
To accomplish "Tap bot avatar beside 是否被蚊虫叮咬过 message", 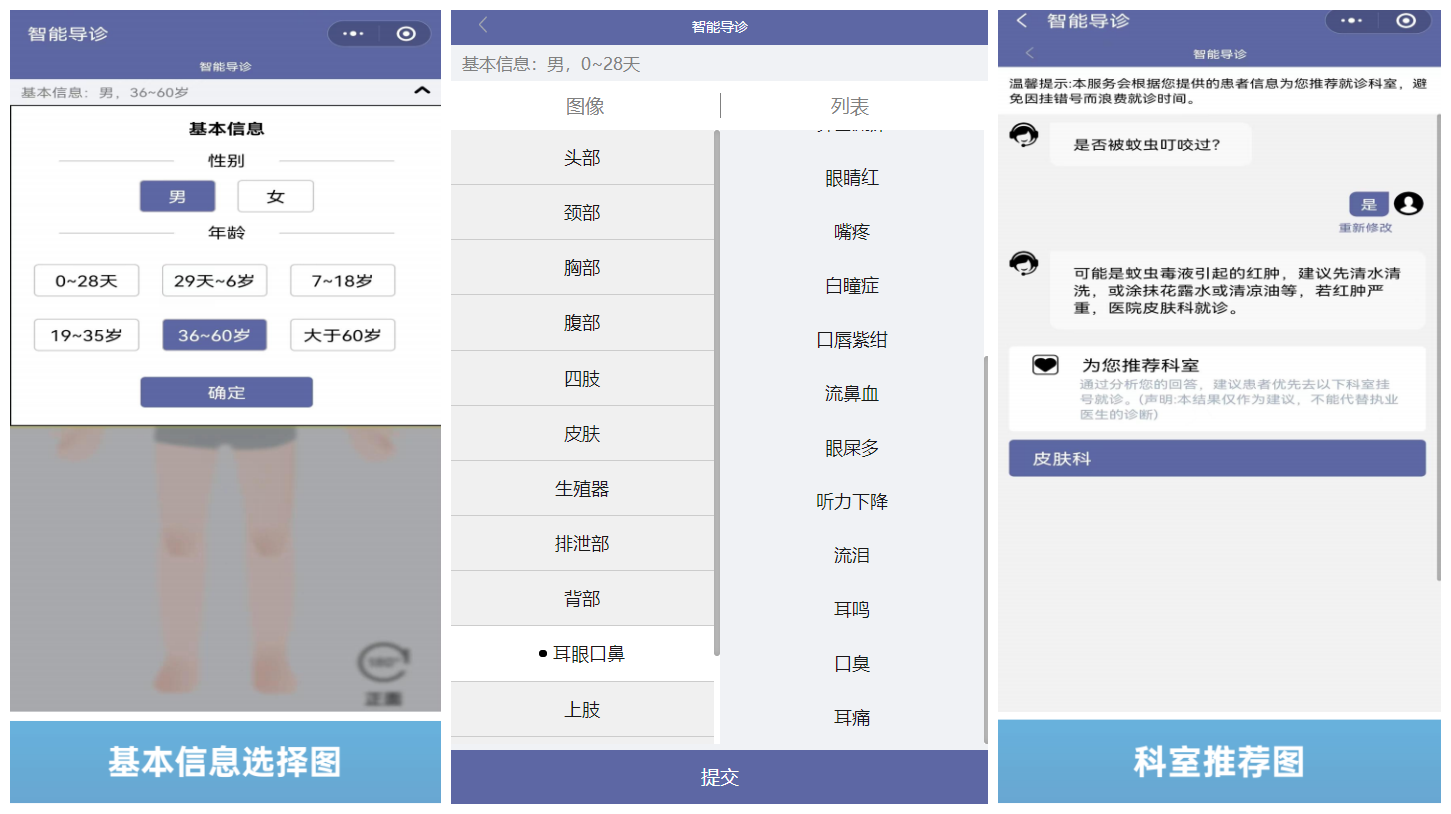I will tap(1023, 135).
